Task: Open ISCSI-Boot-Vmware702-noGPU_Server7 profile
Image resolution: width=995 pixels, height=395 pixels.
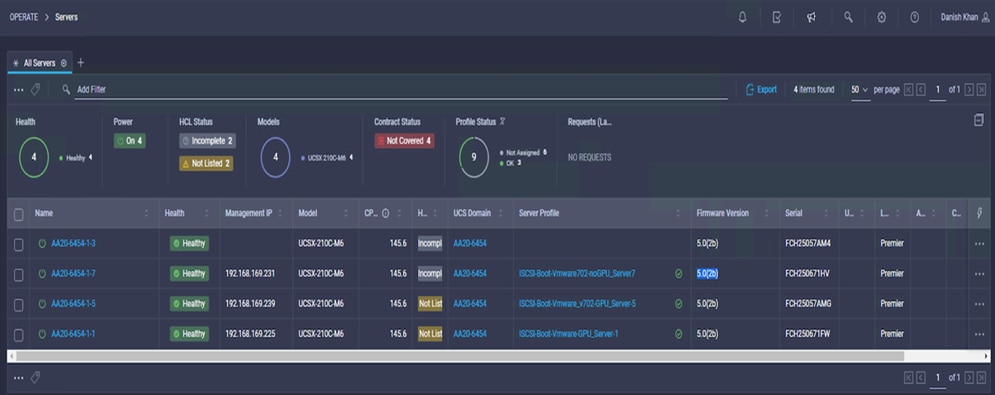Action: [x=577, y=274]
